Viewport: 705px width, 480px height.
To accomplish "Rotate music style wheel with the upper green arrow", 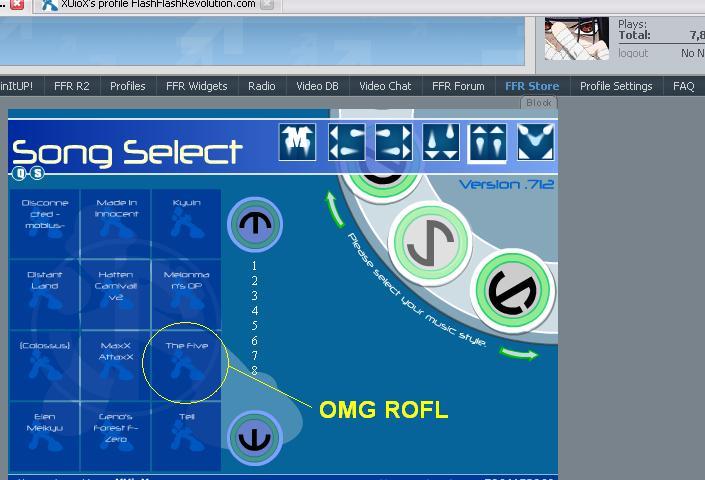I will coord(334,207).
